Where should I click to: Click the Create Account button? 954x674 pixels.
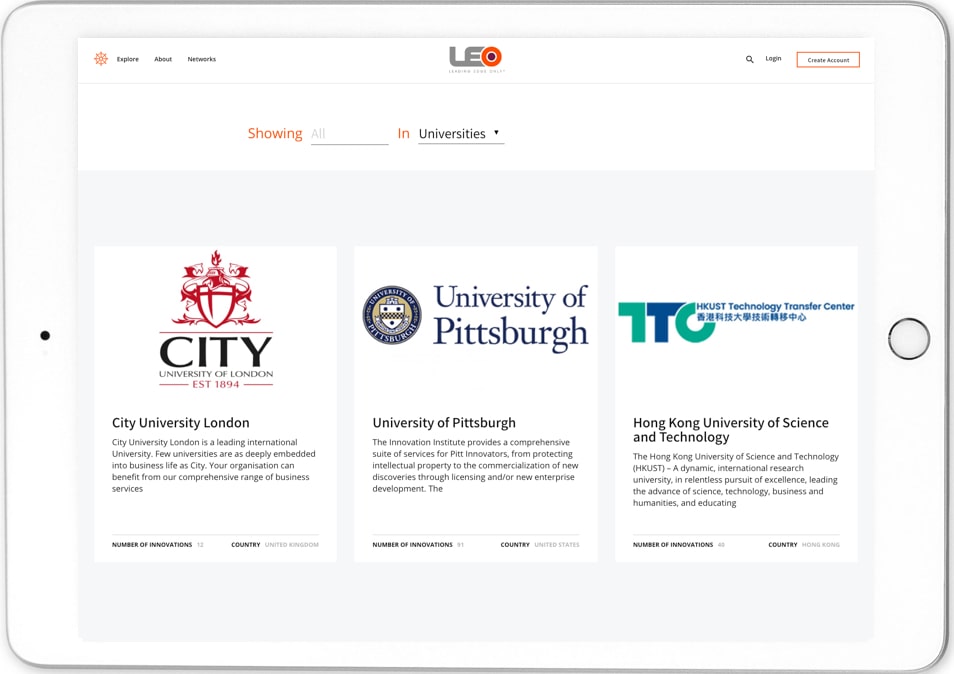[828, 60]
